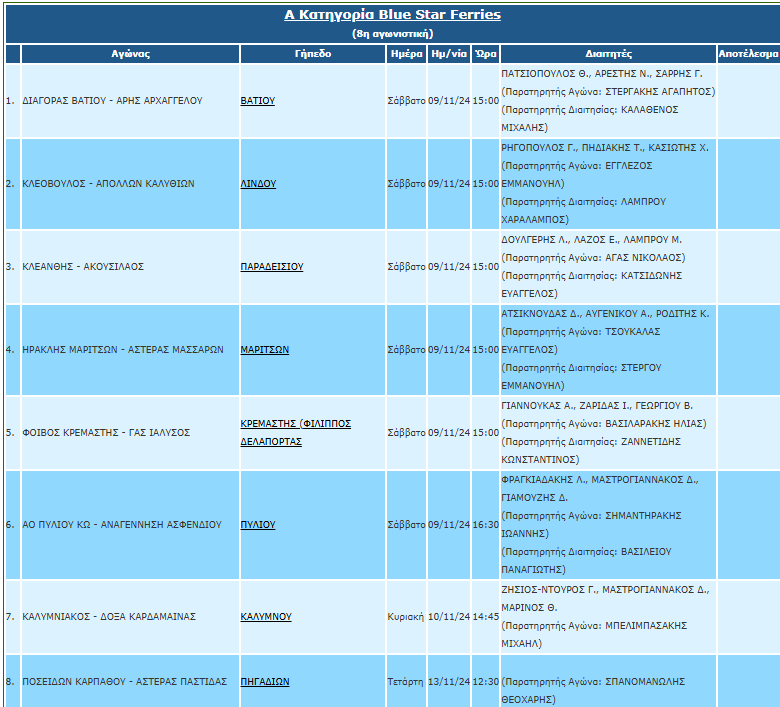
Task: Click date 09/11/24 in ΔΙΑΓΟΡΑΣ ΒΑΤΙΟΥ row
Action: point(449,101)
